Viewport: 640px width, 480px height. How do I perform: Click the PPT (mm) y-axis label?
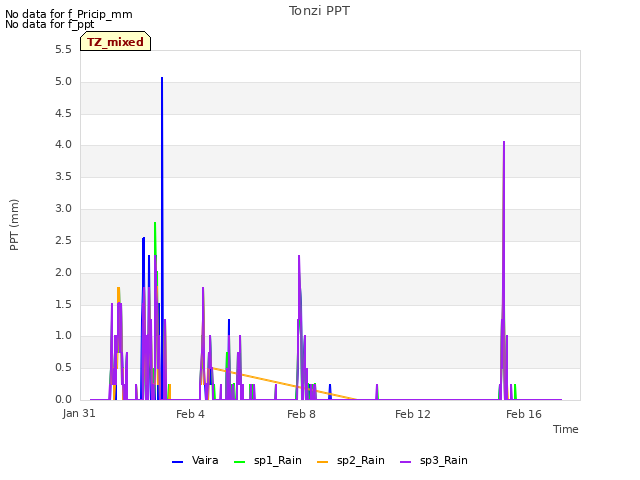14,225
